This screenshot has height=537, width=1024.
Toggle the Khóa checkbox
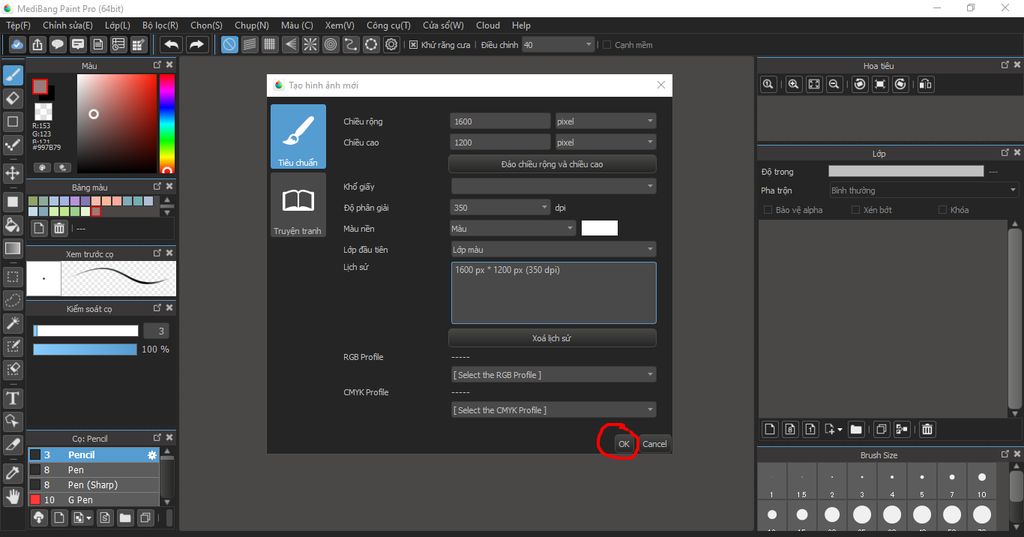coord(942,210)
